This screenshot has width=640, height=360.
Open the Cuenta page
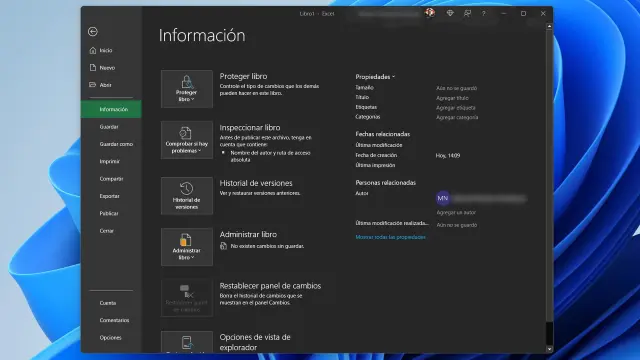pyautogui.click(x=111, y=303)
